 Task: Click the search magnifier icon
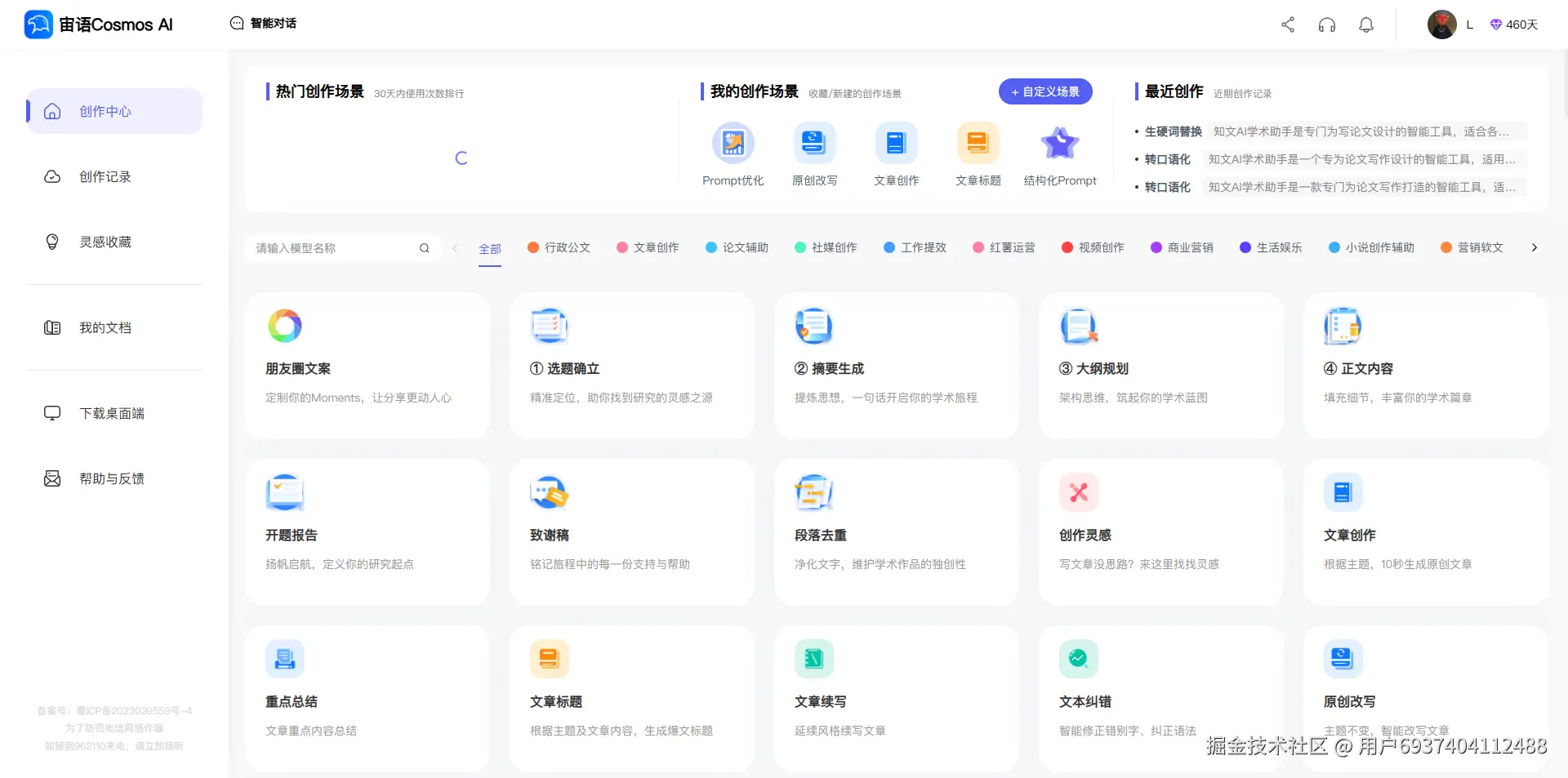(425, 248)
